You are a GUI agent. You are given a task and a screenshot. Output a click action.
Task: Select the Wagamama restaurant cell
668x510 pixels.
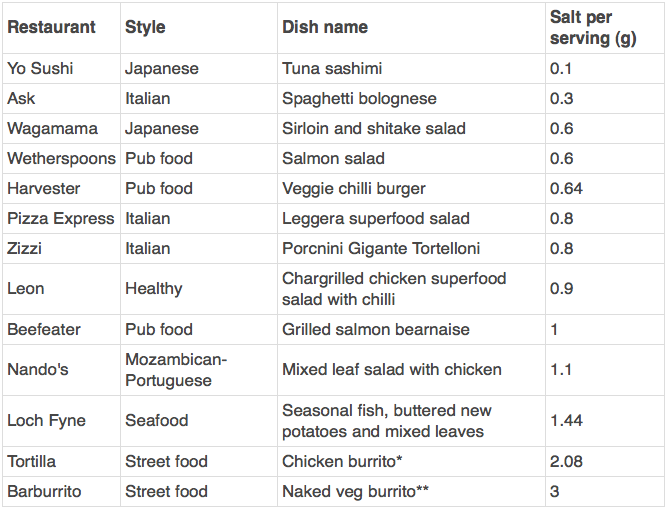tap(61, 128)
